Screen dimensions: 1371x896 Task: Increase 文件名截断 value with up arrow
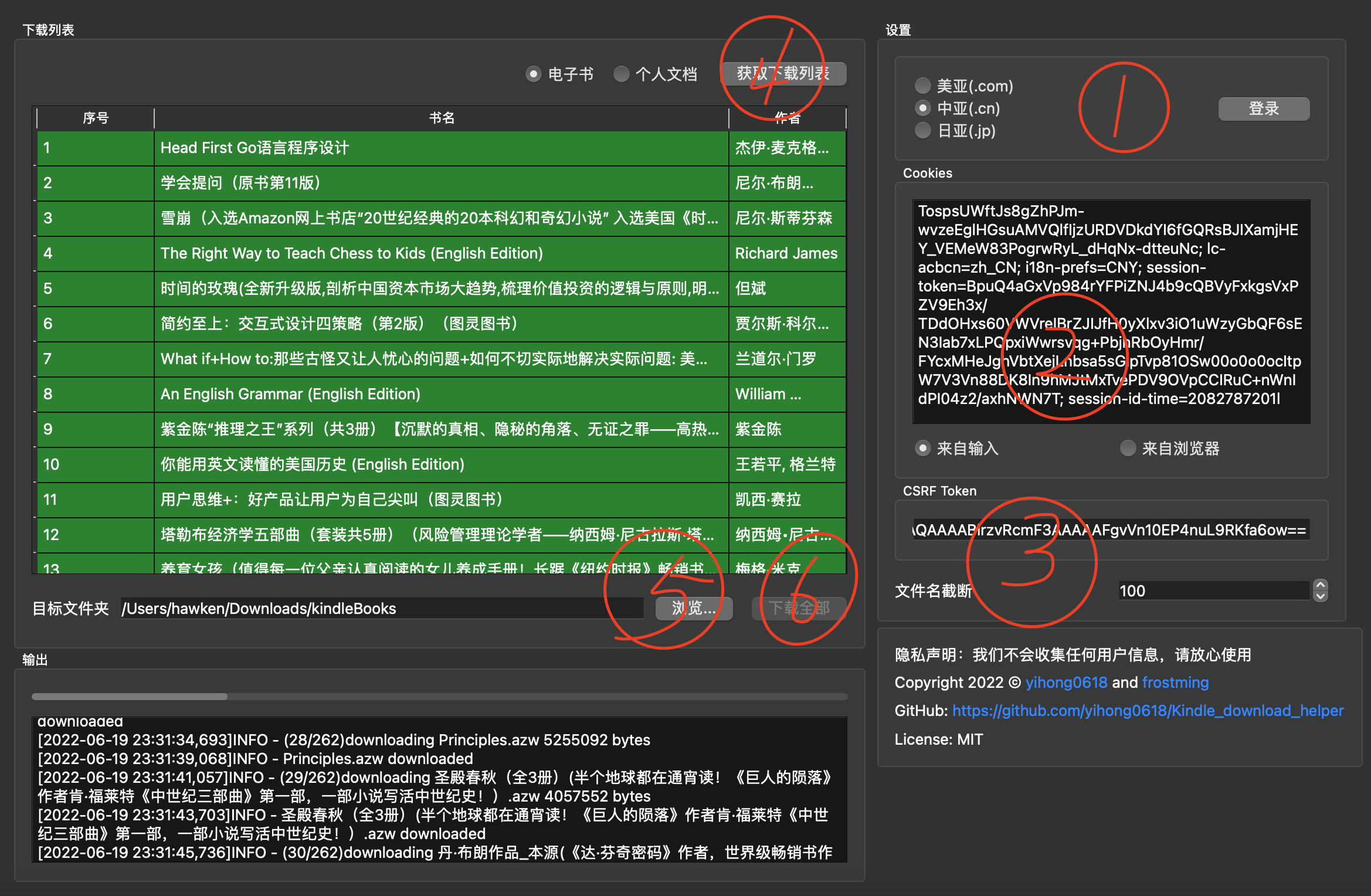tap(1320, 585)
